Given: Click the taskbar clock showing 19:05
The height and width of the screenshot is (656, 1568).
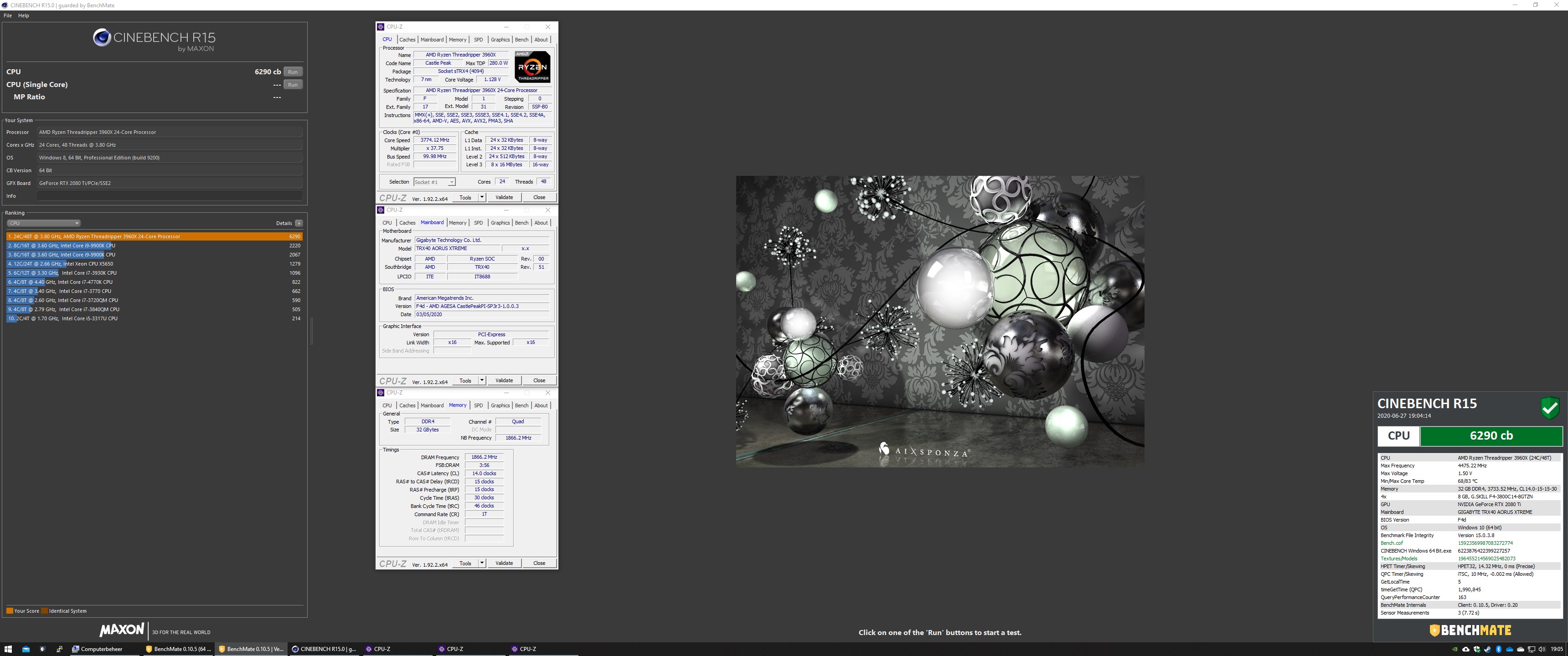Looking at the screenshot, I should pyautogui.click(x=1557, y=649).
